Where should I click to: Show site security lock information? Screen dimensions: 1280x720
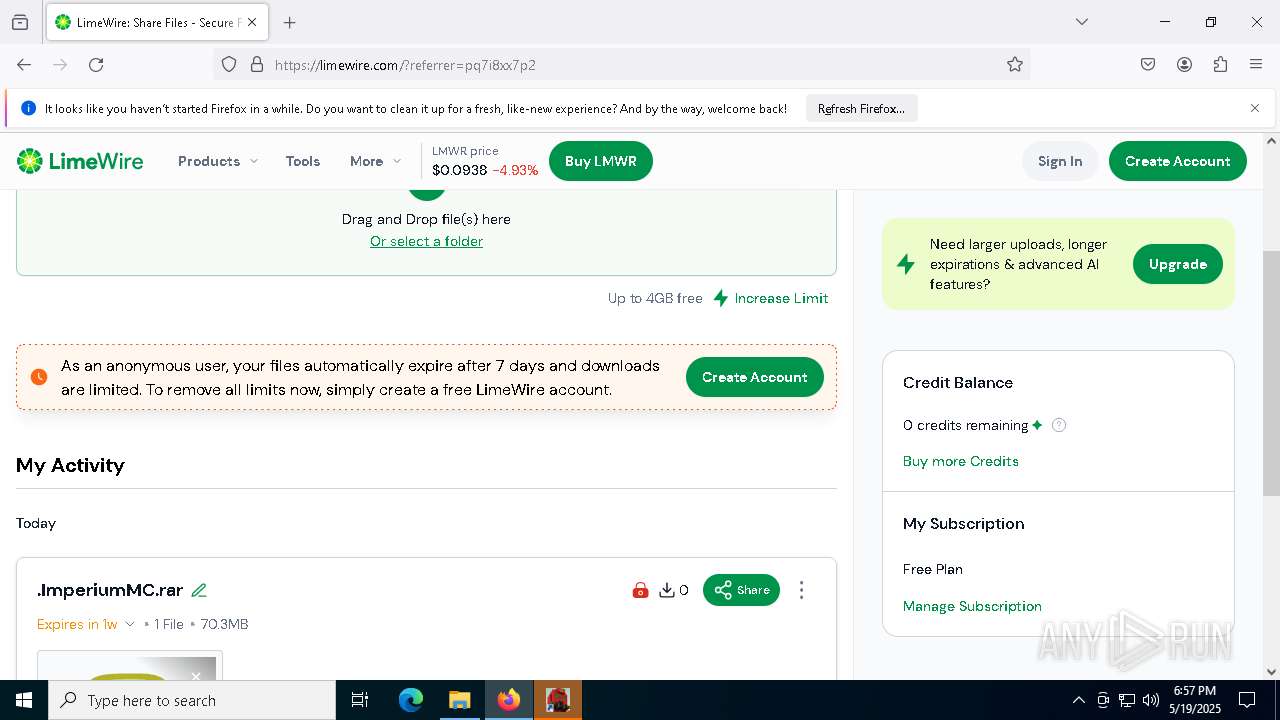(x=257, y=64)
